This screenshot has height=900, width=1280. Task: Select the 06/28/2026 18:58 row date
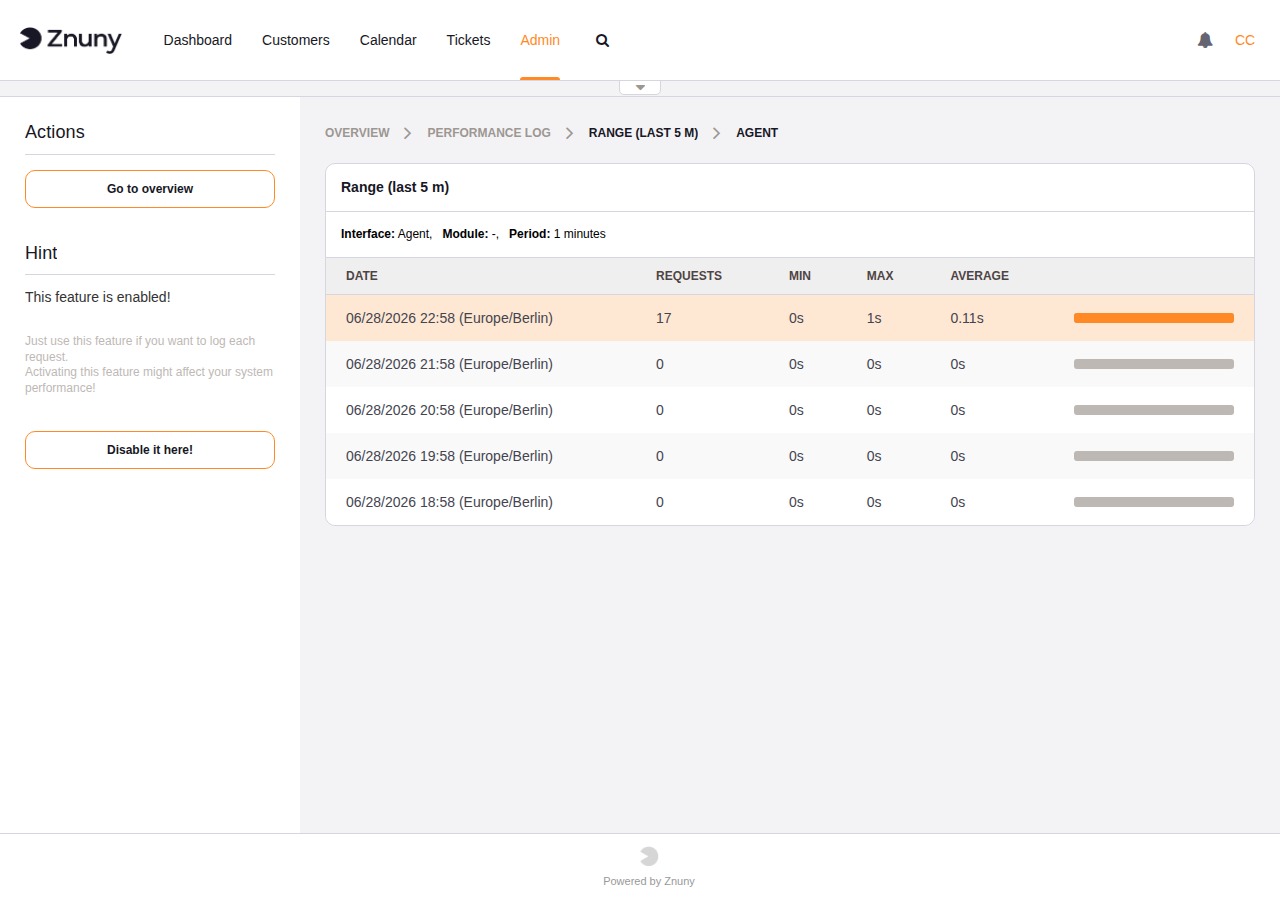tap(449, 502)
